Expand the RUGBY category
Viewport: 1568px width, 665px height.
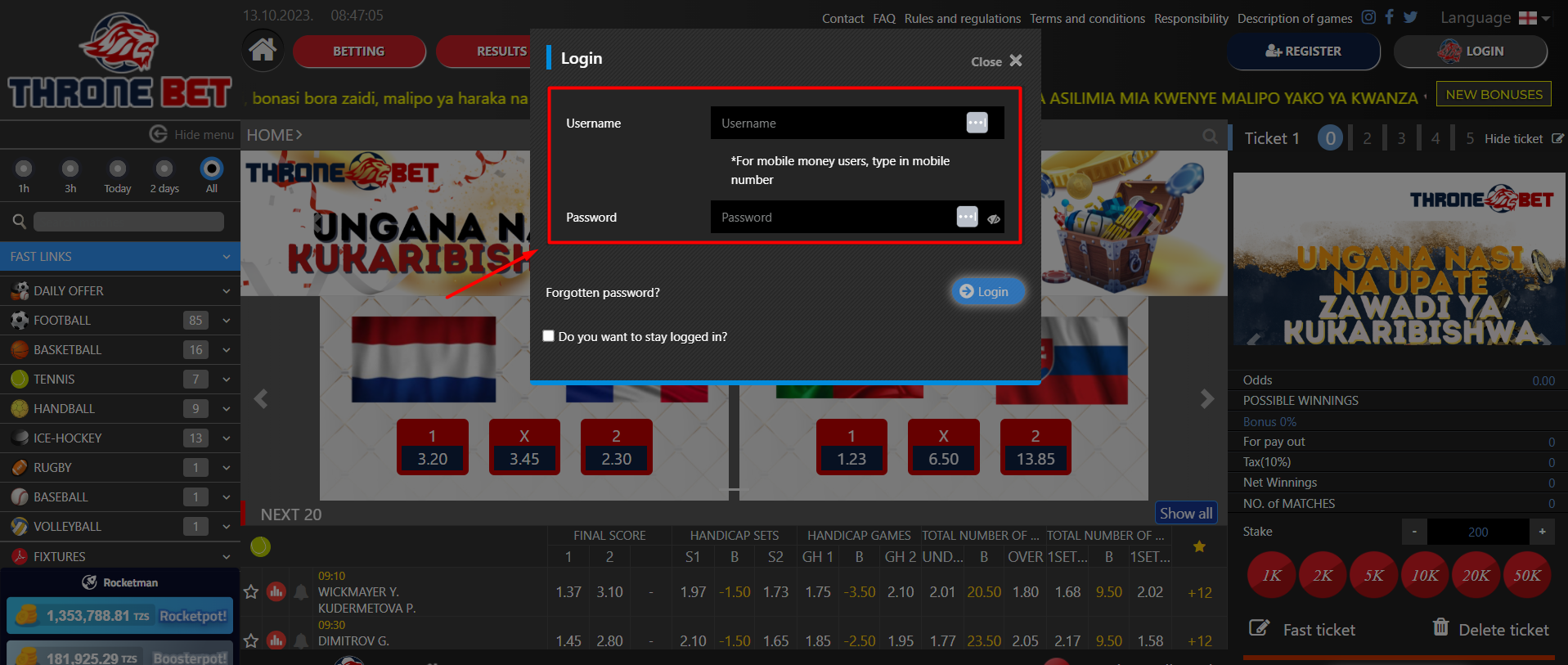[x=119, y=467]
